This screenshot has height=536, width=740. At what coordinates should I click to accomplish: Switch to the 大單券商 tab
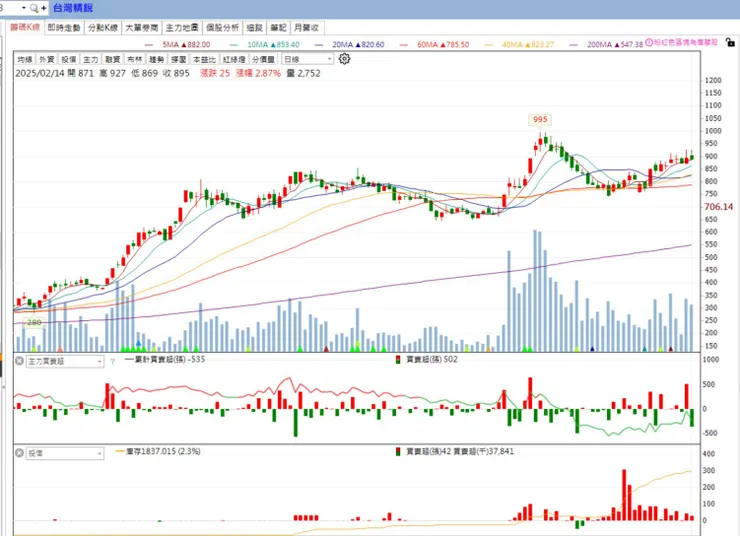point(142,28)
